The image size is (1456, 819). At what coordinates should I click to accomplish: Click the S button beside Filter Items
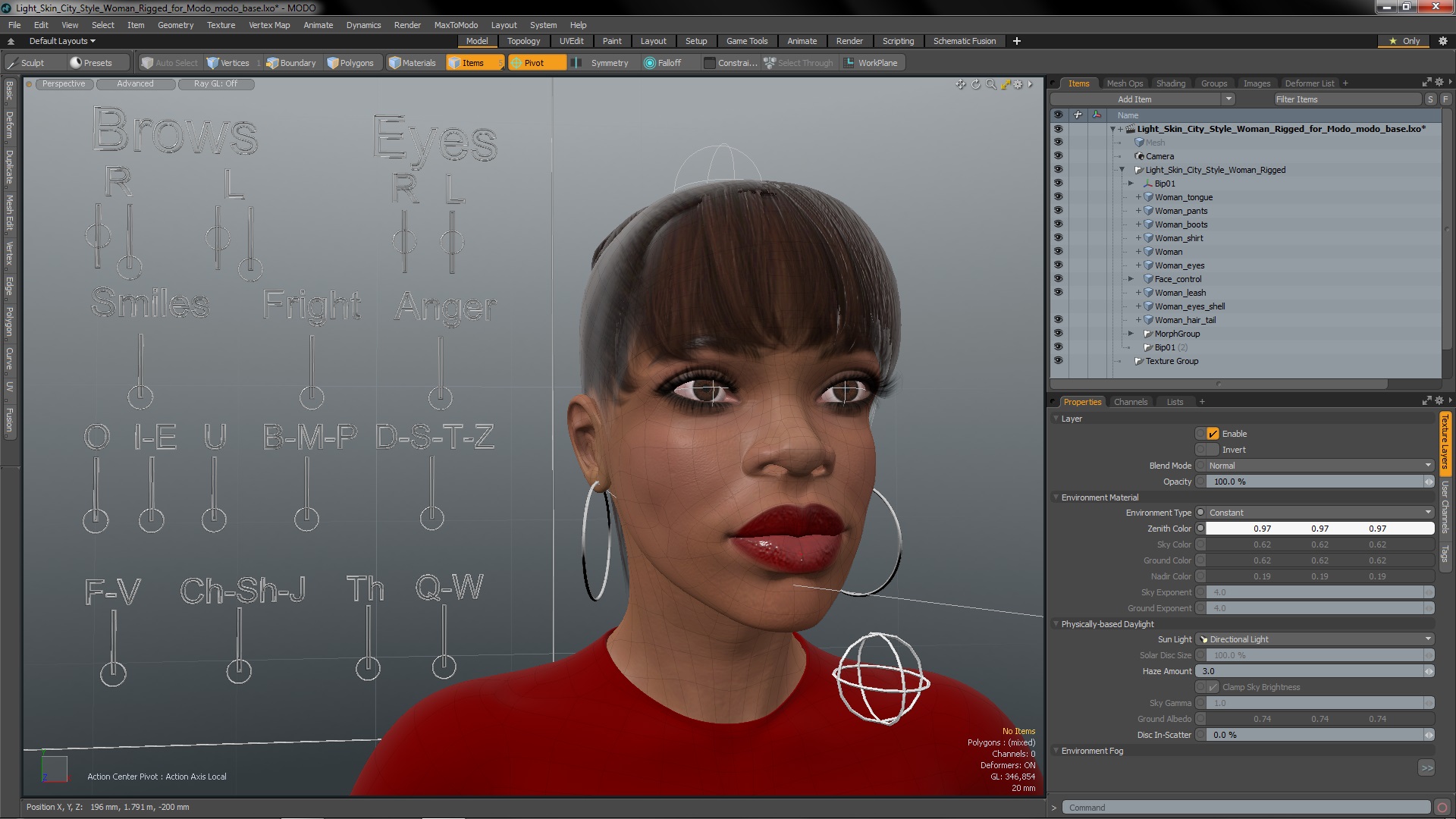(x=1430, y=99)
